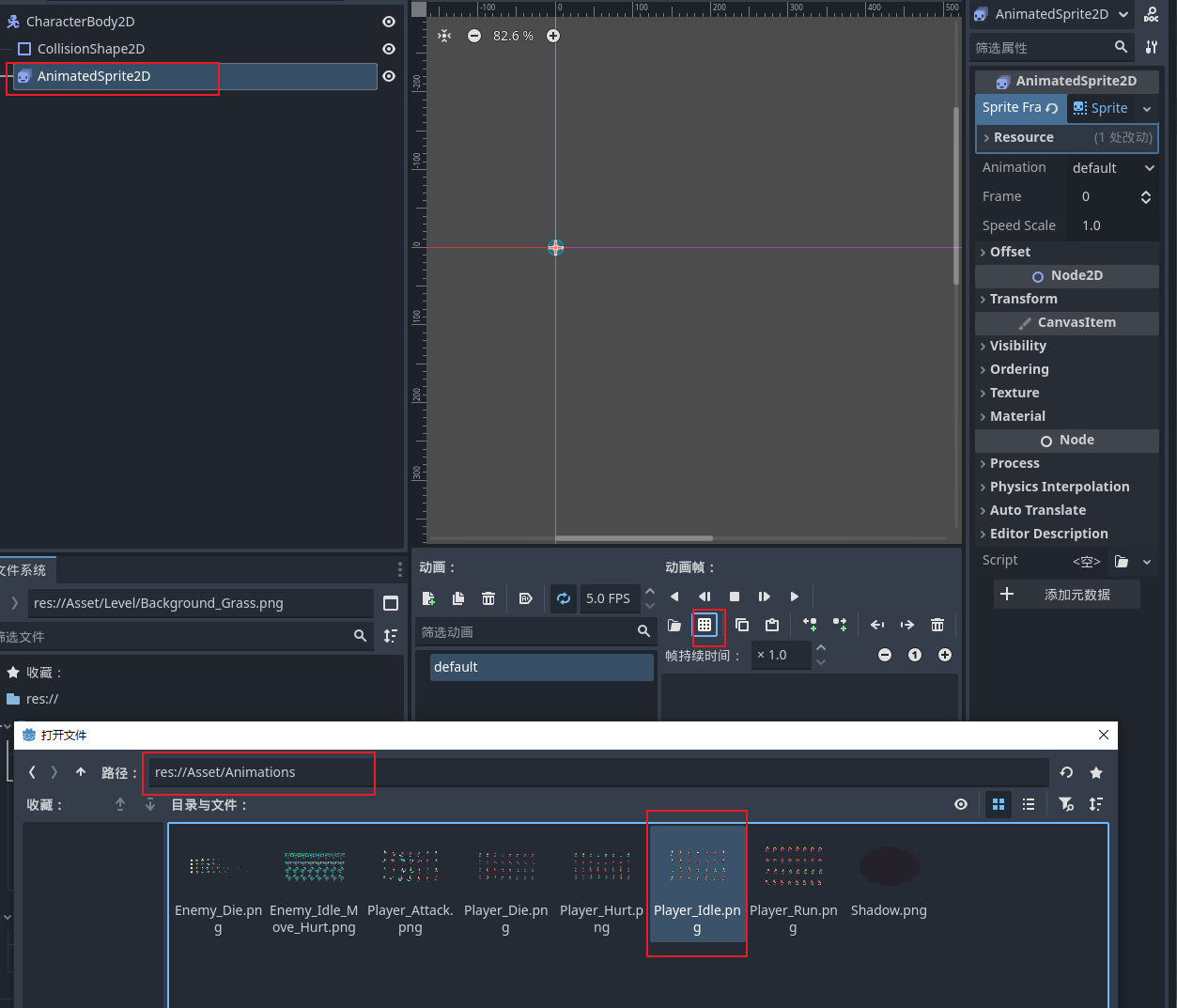Select Player_Idle.png thumbnail
The image size is (1177, 1008).
click(x=697, y=883)
